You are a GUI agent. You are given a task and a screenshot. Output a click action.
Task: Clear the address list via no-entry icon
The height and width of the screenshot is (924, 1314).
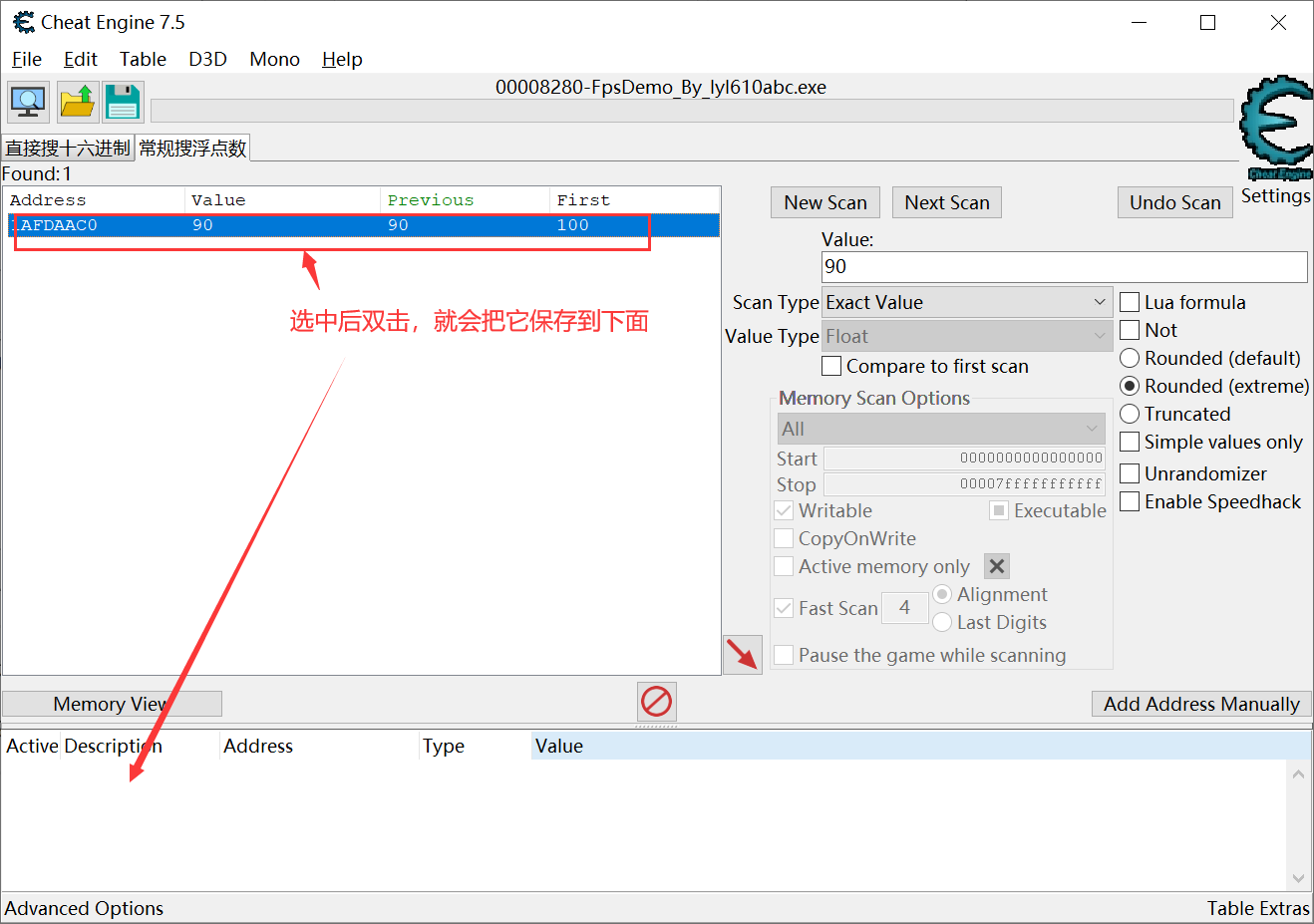[656, 701]
